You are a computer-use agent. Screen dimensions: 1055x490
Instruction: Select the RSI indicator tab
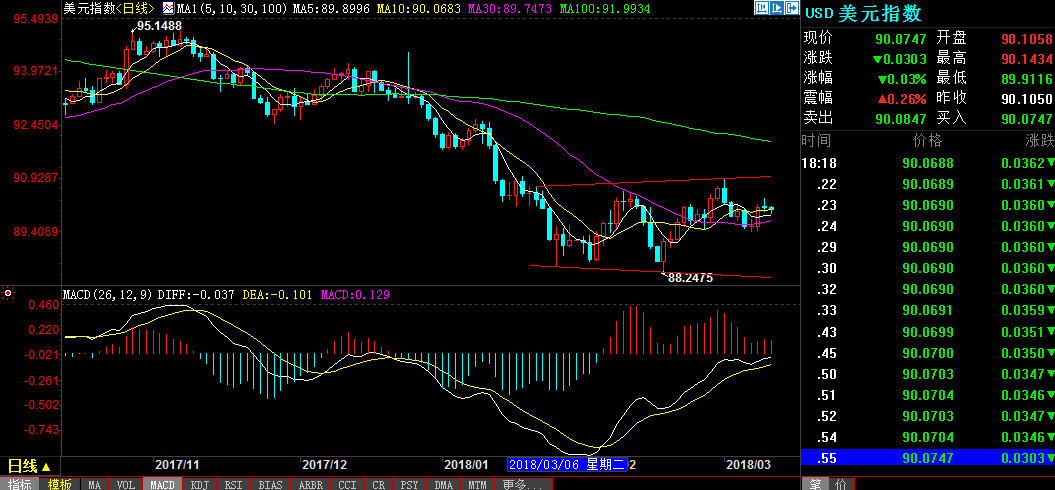(x=233, y=484)
